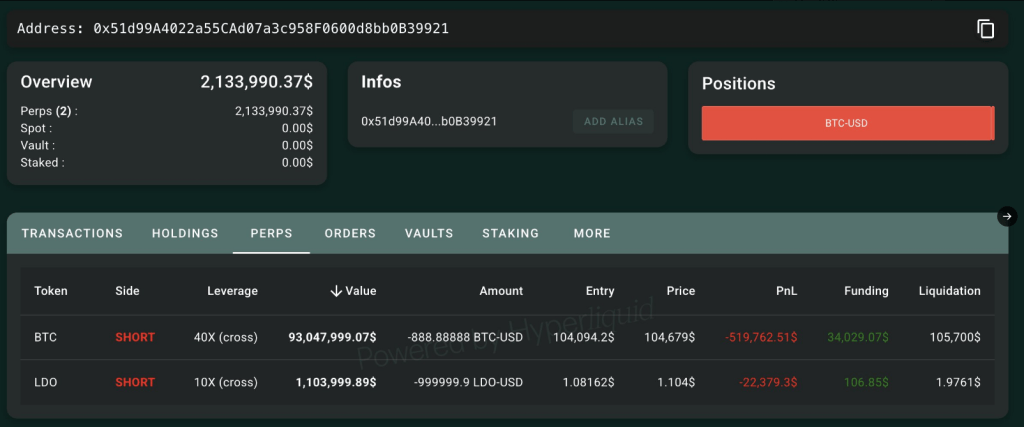Copy the wallet address using copy icon
Screen dimensions: 1024x427
click(x=986, y=29)
